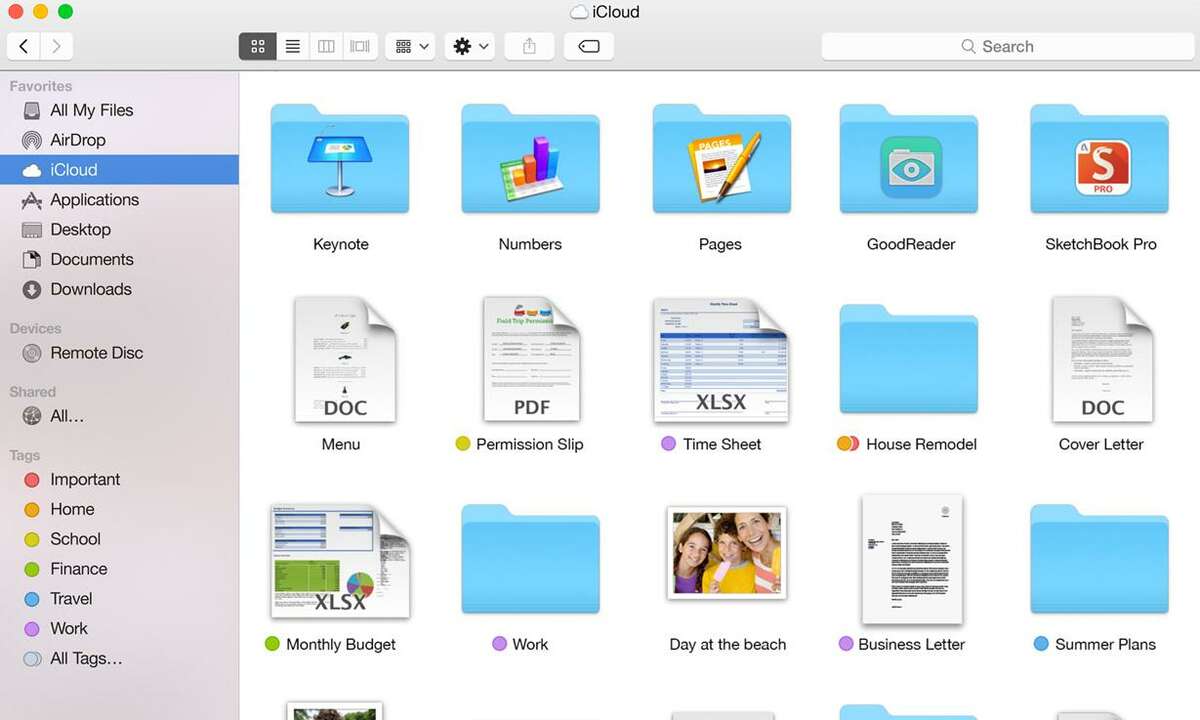Open Downloads from the sidebar
The width and height of the screenshot is (1200, 720).
point(120,289)
